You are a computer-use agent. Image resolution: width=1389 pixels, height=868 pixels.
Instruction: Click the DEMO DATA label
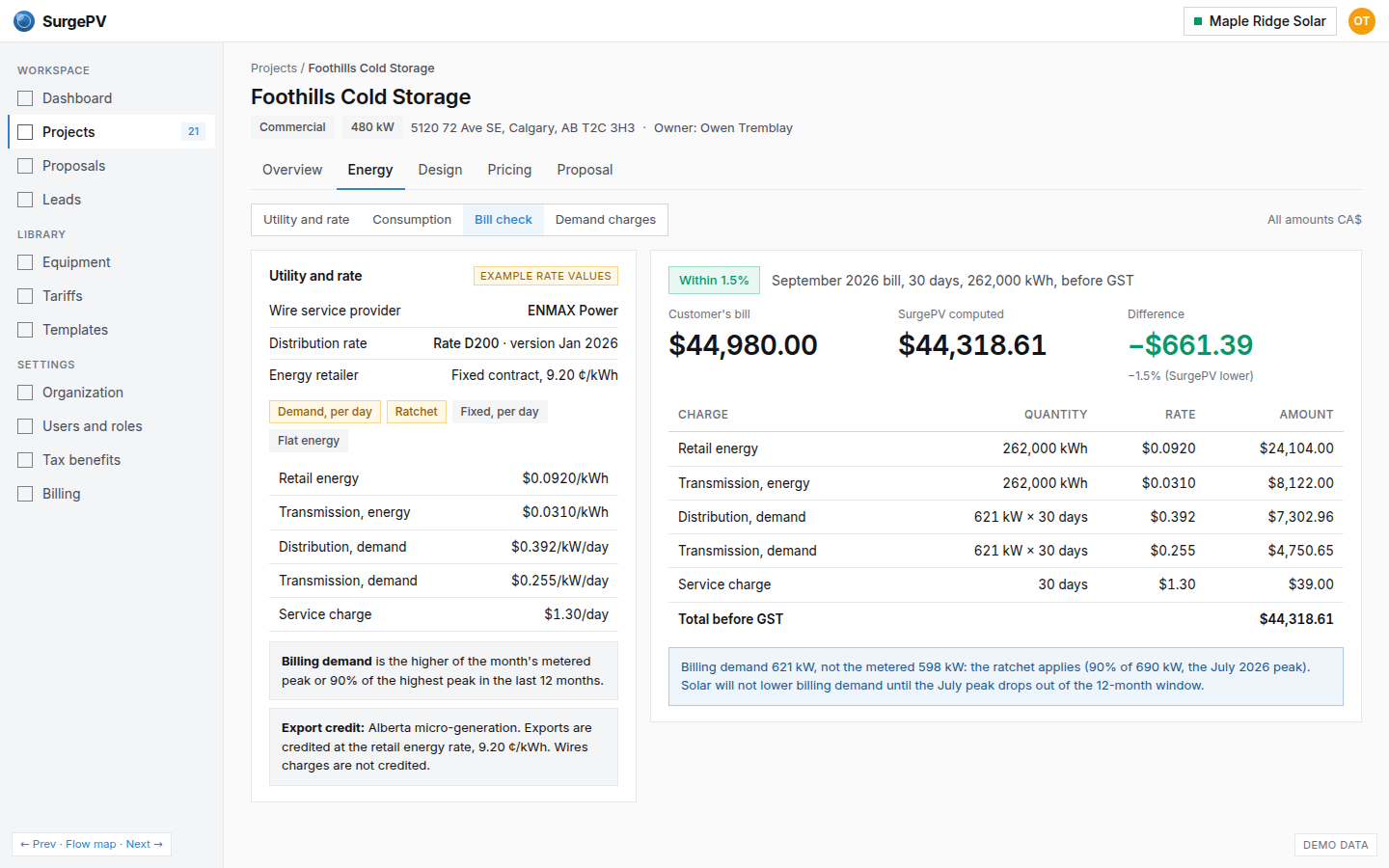tap(1335, 845)
